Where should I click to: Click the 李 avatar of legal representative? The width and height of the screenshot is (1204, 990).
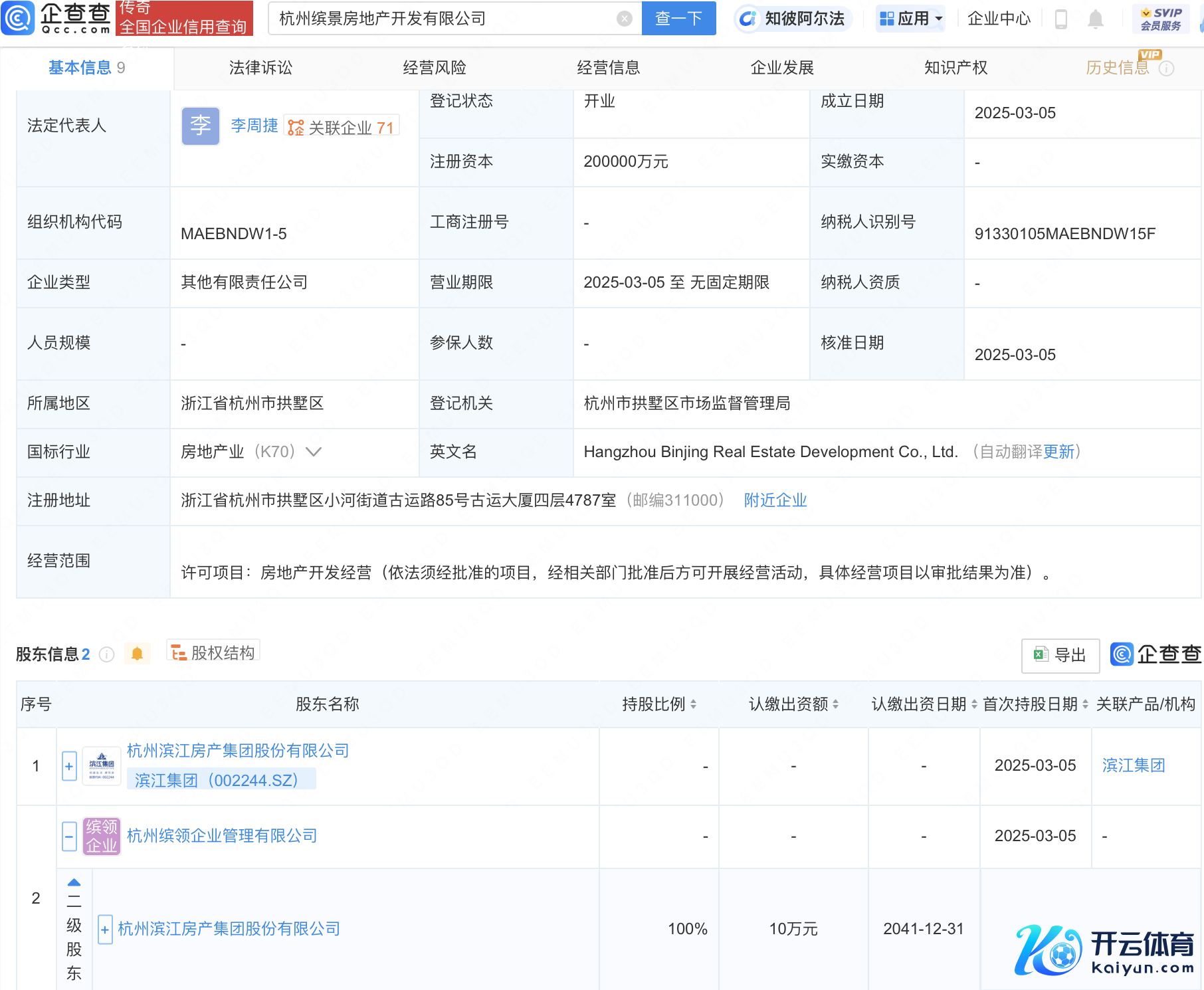(200, 126)
